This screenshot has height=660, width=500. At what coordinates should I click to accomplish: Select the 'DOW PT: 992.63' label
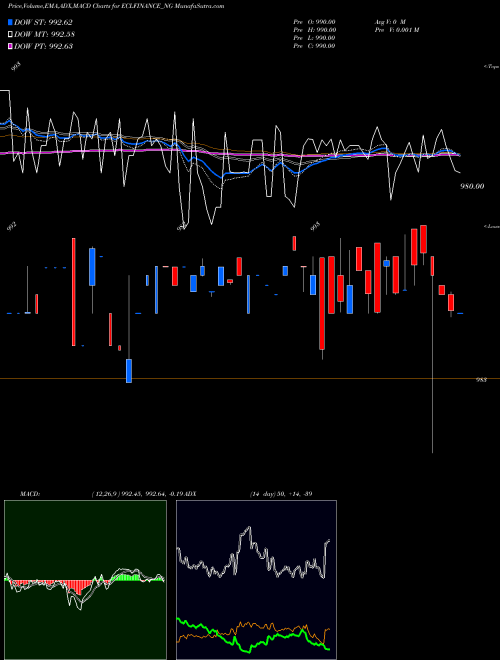point(43,46)
